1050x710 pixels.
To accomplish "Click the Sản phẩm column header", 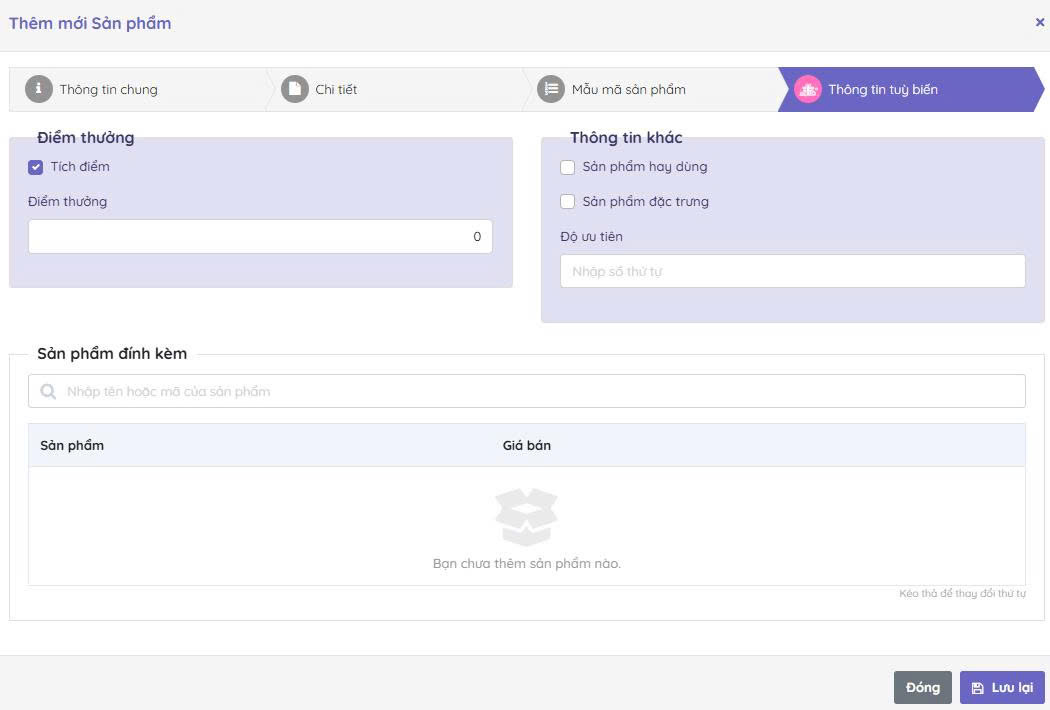I will 72,445.
